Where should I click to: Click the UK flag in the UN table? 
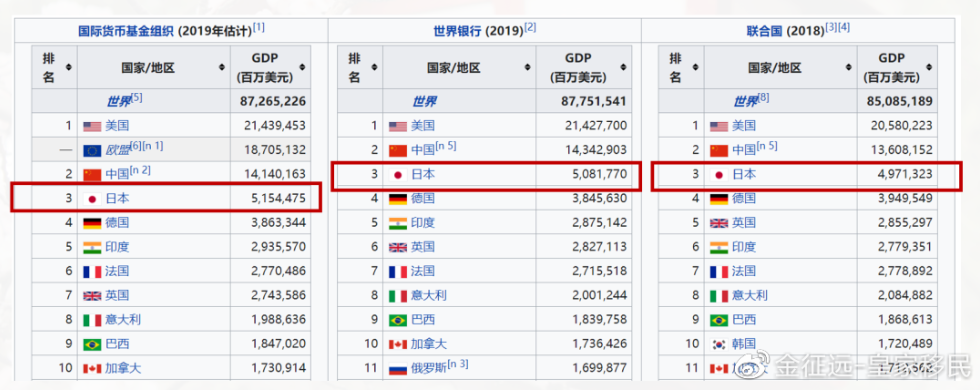(x=719, y=223)
